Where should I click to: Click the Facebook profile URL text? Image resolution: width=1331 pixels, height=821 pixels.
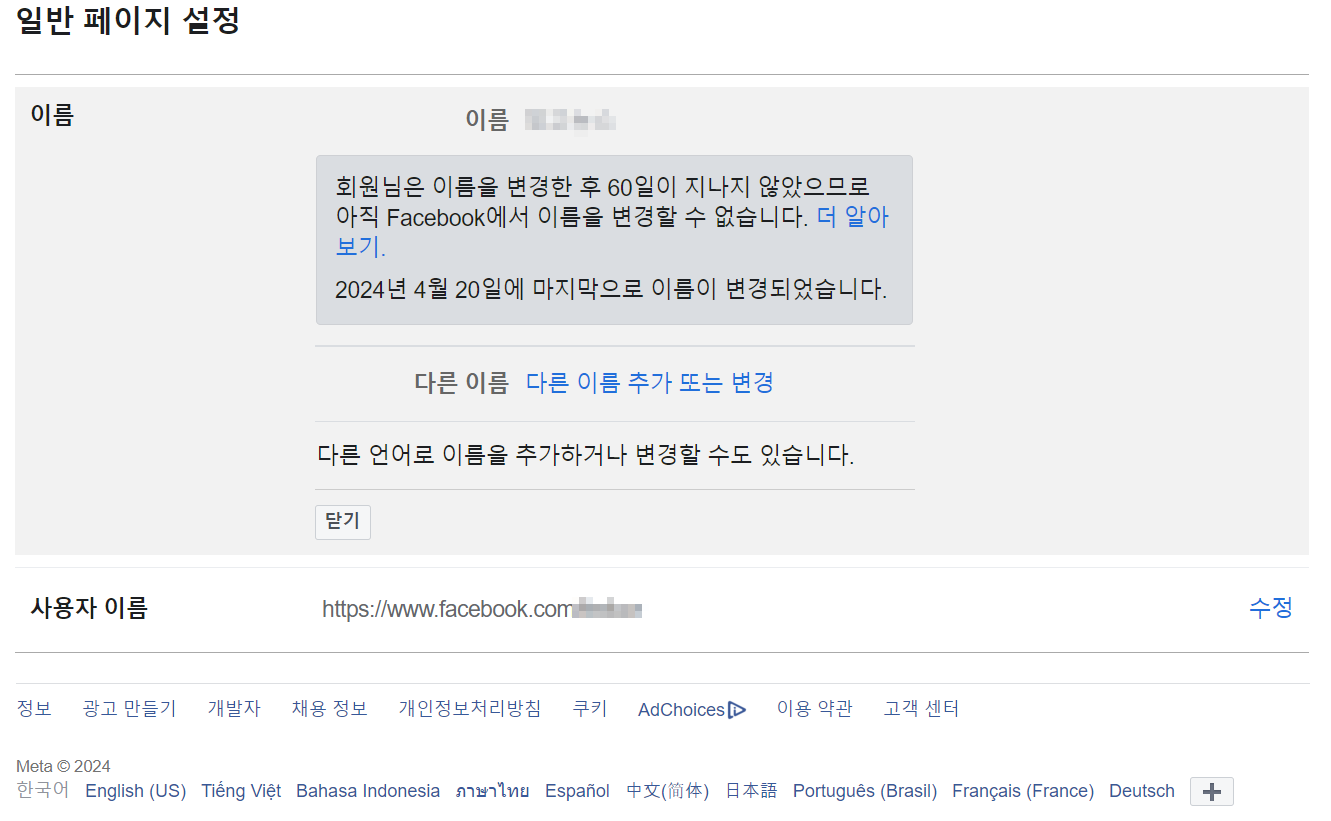tap(480, 607)
